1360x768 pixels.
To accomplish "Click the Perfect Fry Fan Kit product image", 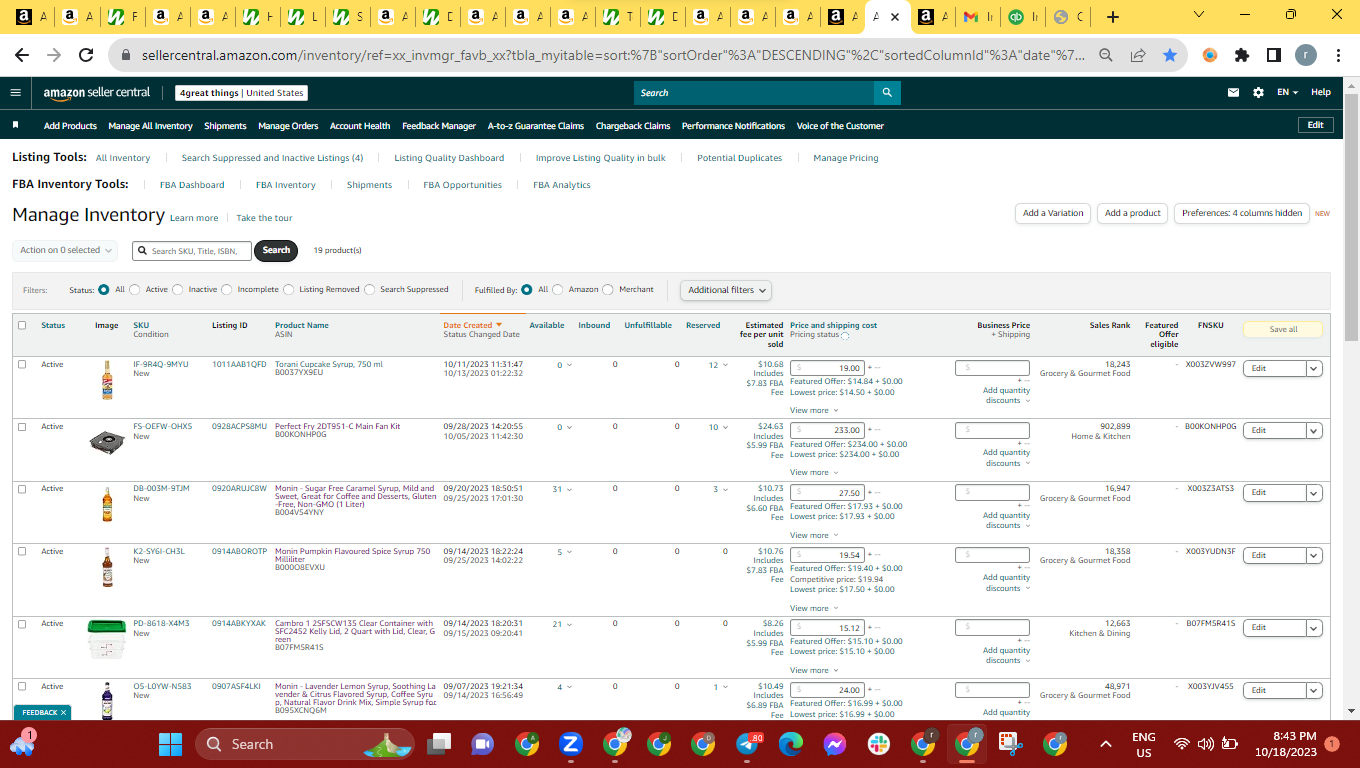I will click(x=107, y=440).
